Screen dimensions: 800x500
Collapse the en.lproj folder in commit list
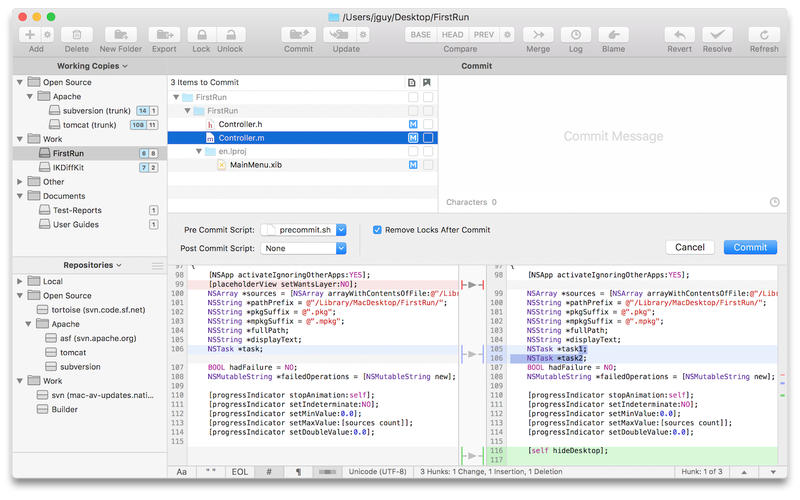click(x=199, y=152)
